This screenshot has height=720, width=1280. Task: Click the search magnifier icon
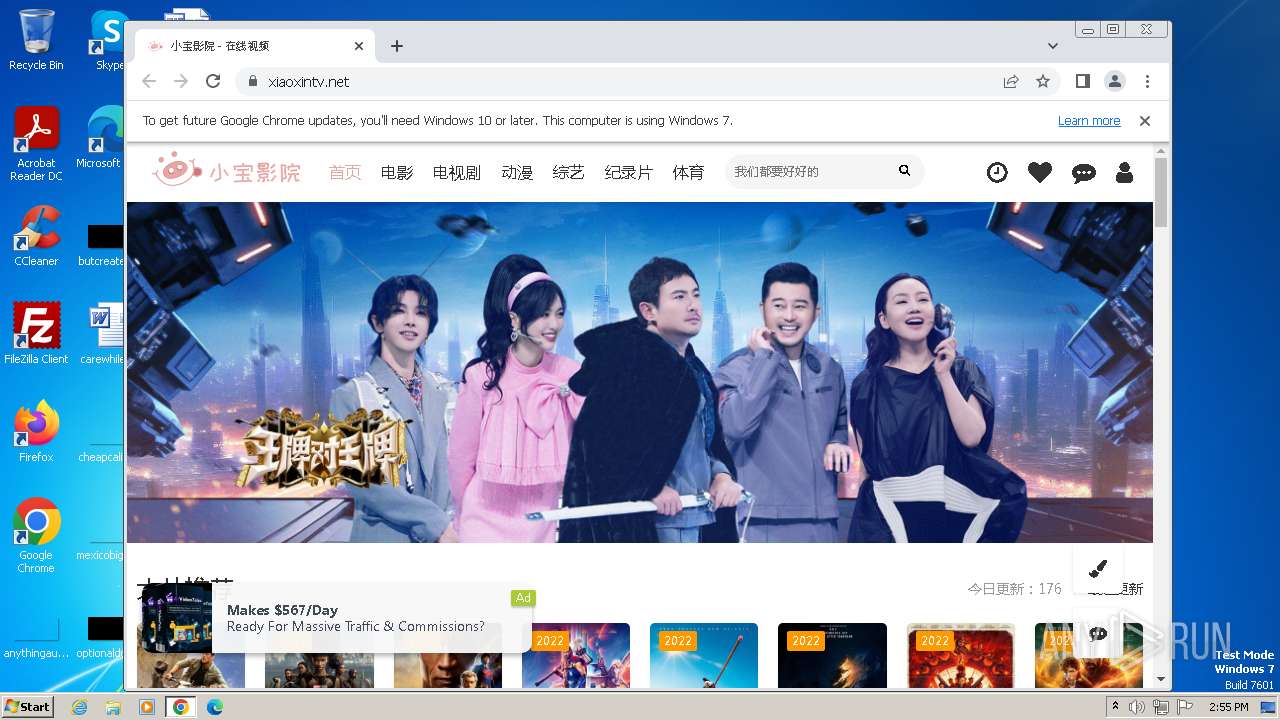point(904,171)
